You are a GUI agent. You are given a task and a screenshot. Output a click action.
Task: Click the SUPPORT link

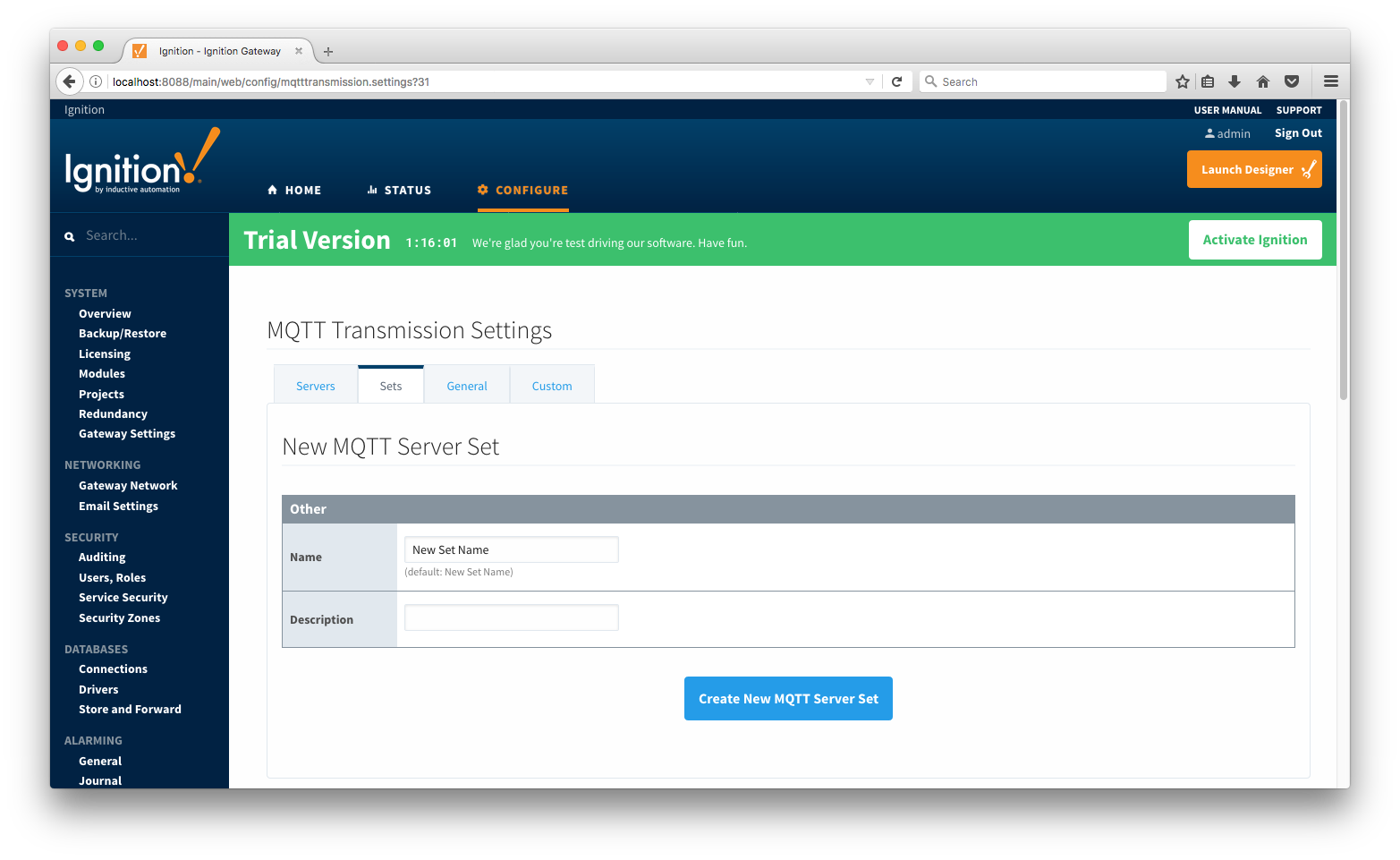1299,110
